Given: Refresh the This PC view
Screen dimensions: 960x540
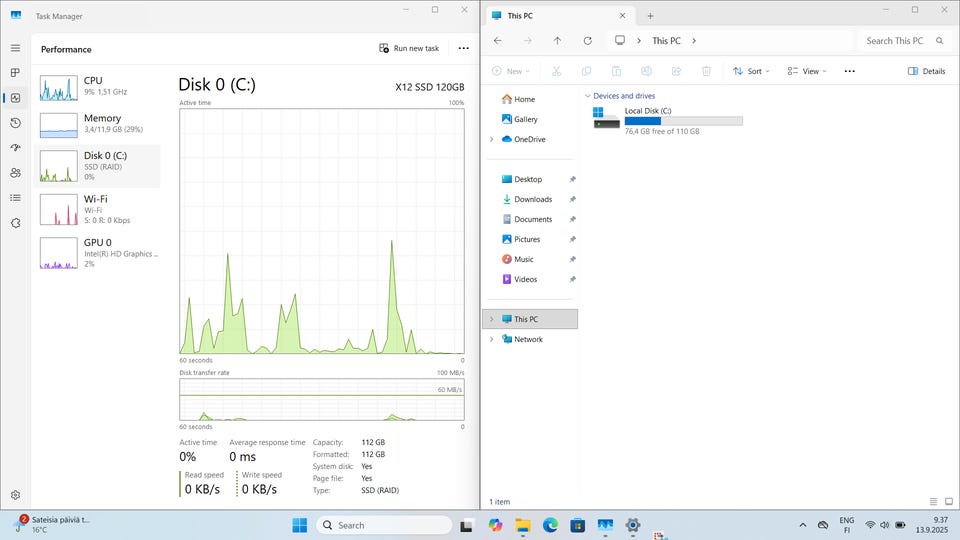Looking at the screenshot, I should point(587,40).
